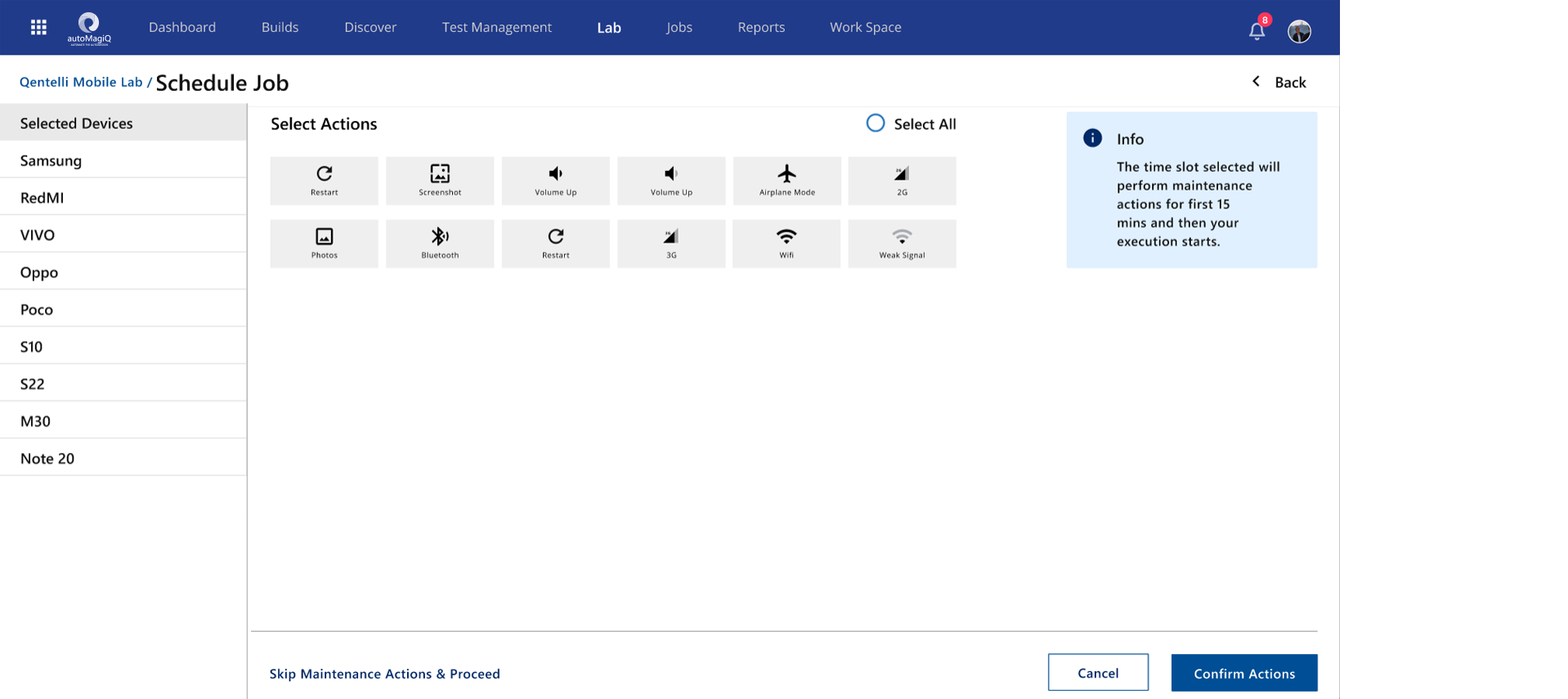Click the Confirm Actions button
This screenshot has height=699, width=1568.
click(x=1244, y=673)
